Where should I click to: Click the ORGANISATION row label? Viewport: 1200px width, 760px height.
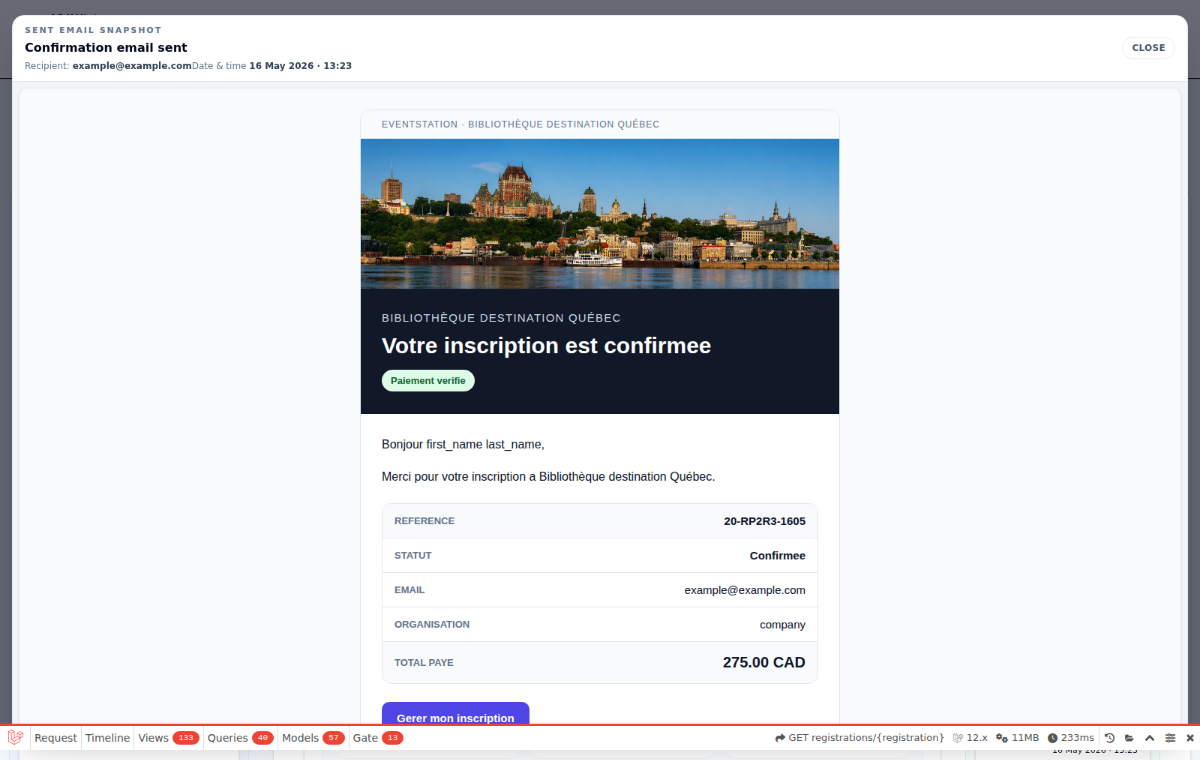point(432,625)
